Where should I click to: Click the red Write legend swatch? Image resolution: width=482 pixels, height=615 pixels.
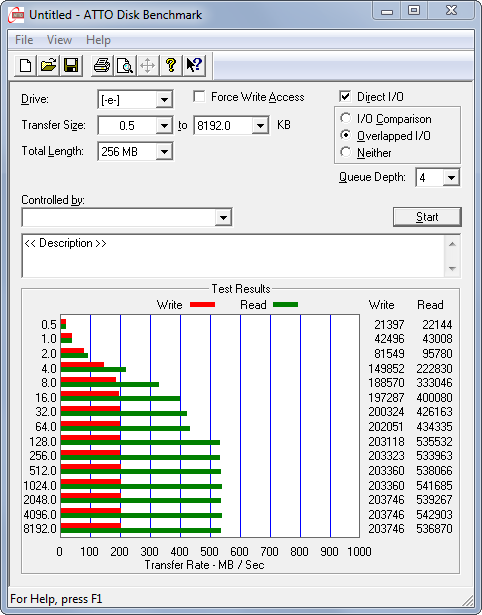tap(202, 304)
